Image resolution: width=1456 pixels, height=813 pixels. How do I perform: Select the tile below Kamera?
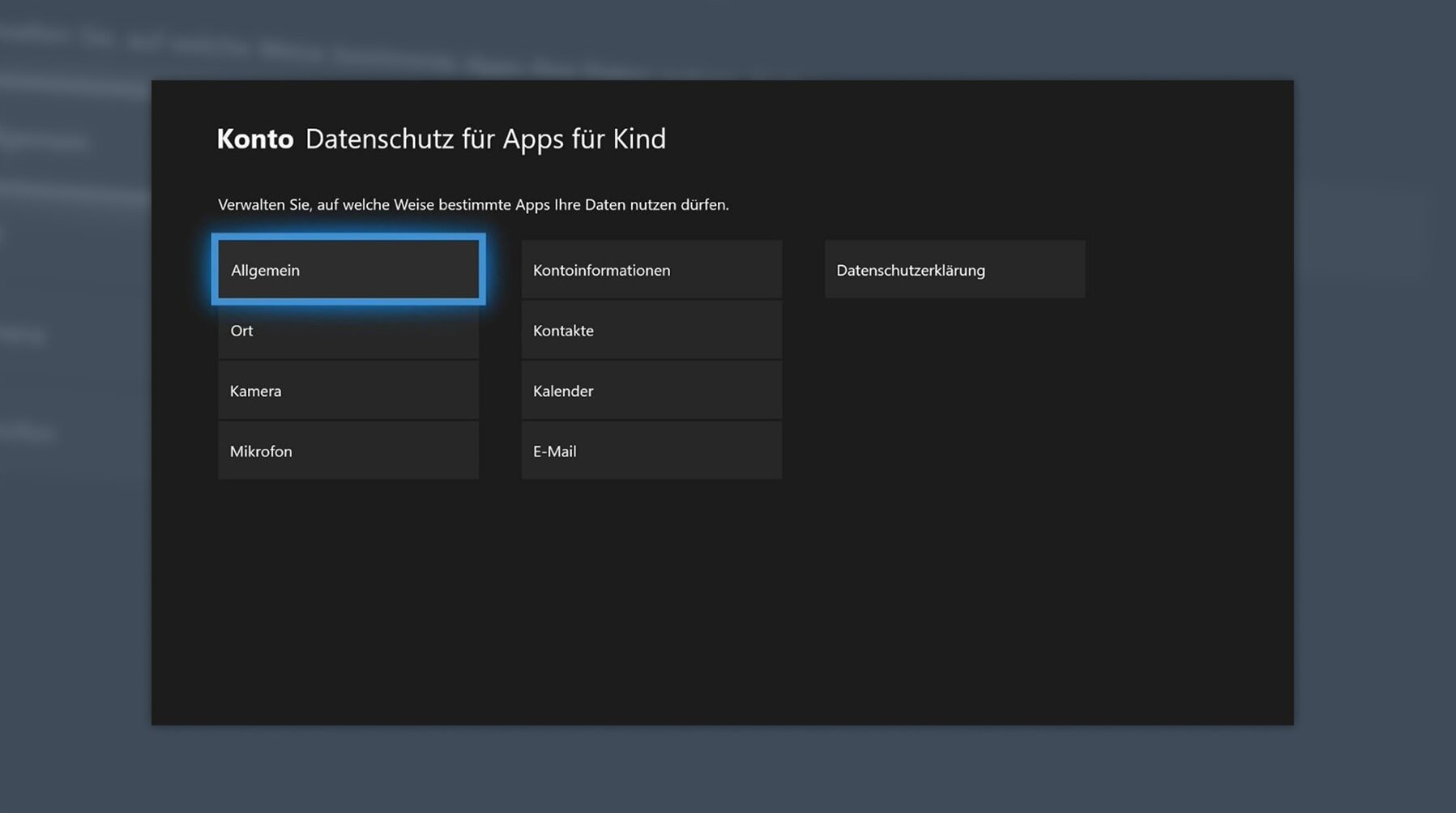348,451
